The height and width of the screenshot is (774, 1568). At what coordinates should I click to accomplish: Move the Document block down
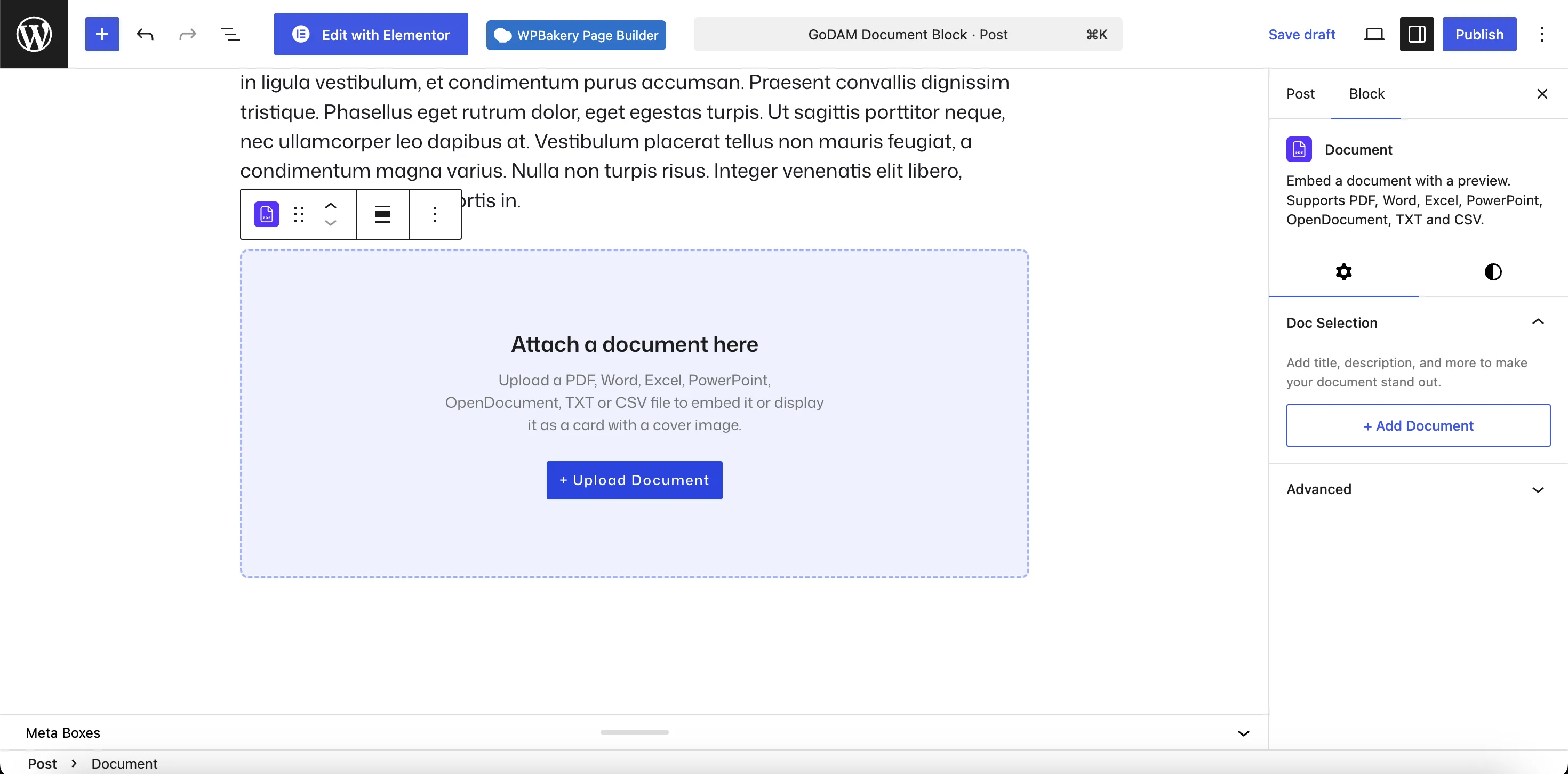[331, 223]
